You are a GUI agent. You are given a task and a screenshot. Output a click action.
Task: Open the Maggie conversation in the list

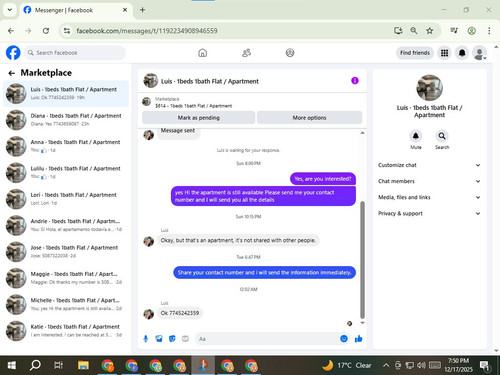pyautogui.click(x=66, y=278)
